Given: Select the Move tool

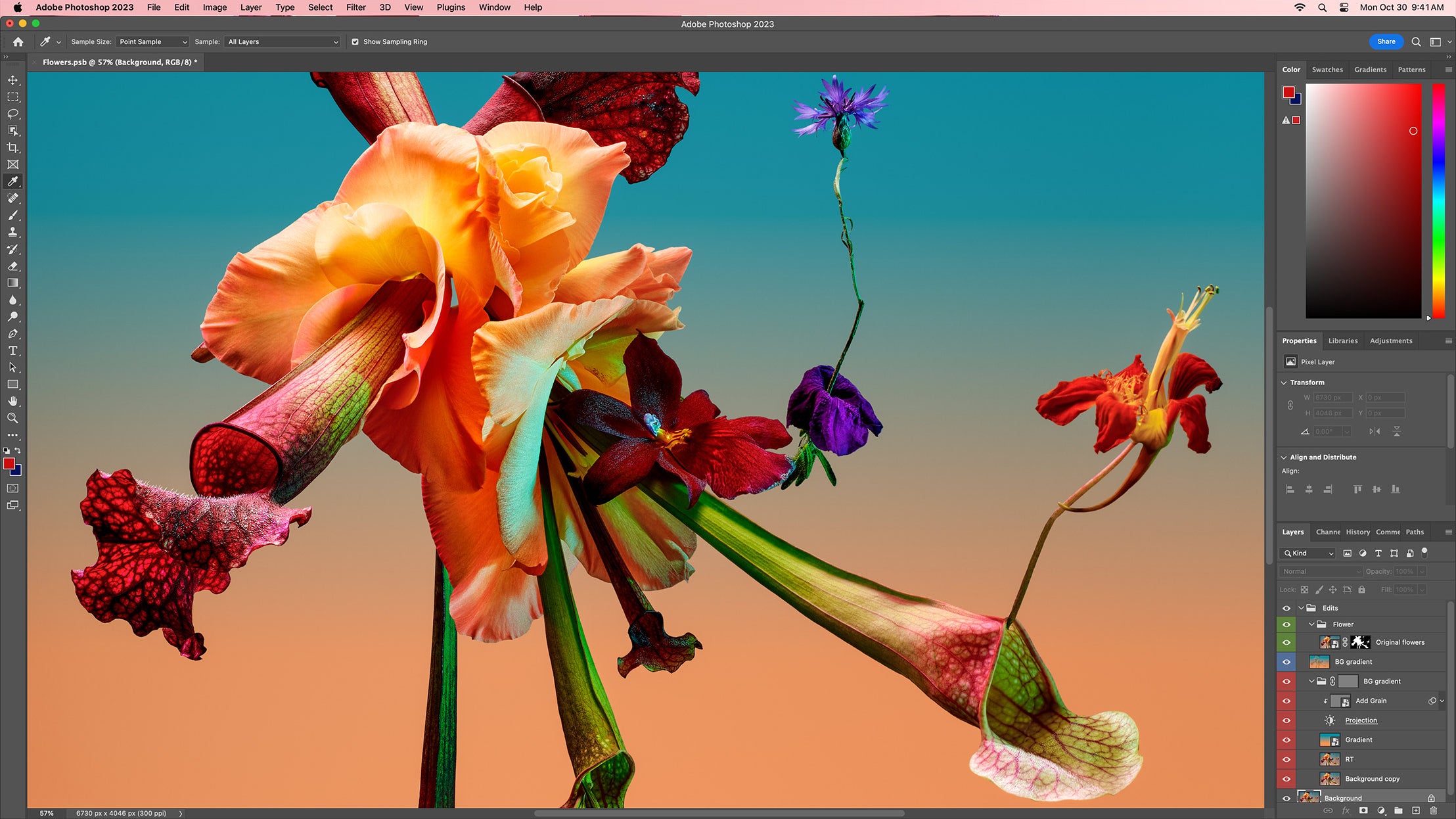Looking at the screenshot, I should tap(12, 80).
